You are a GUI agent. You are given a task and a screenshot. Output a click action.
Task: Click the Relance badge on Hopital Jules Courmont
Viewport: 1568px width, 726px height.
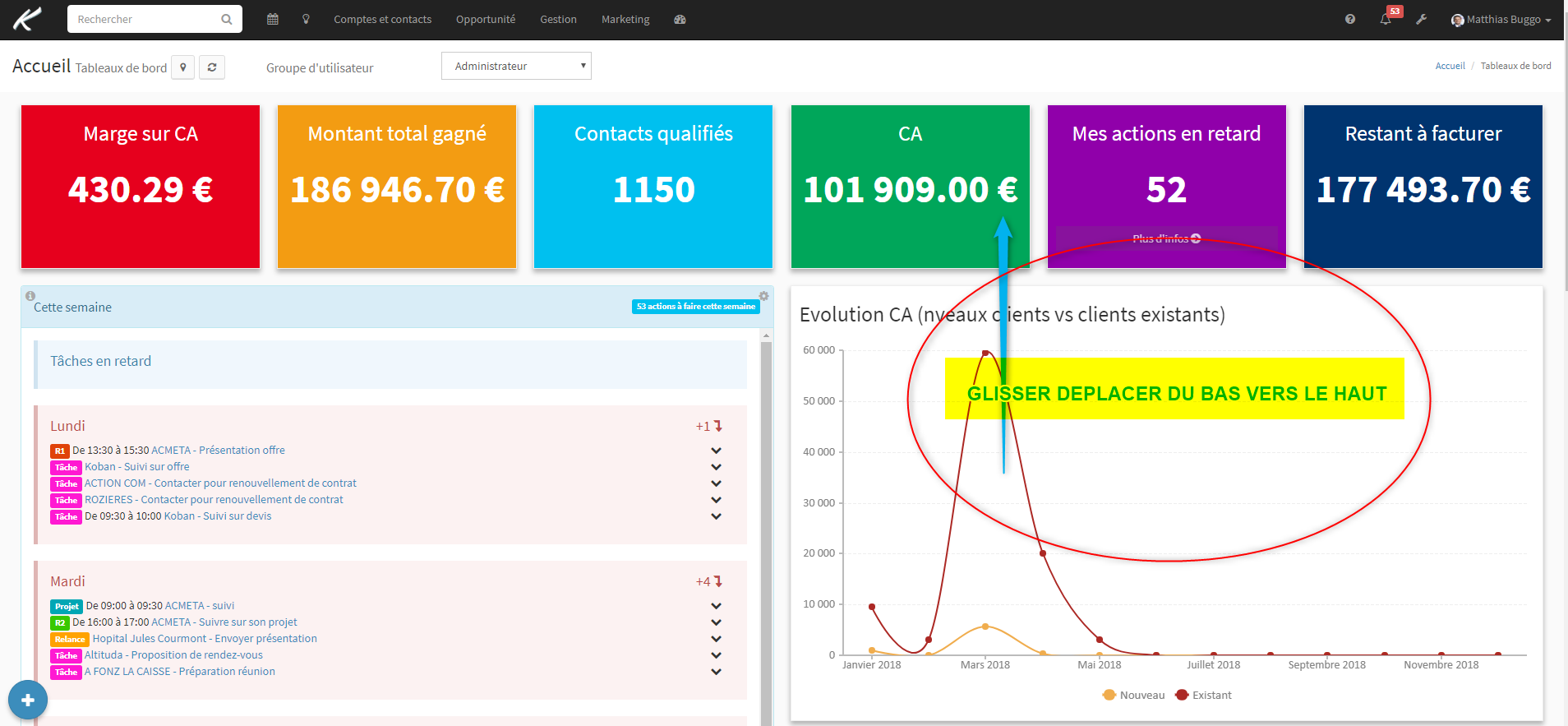click(x=70, y=639)
